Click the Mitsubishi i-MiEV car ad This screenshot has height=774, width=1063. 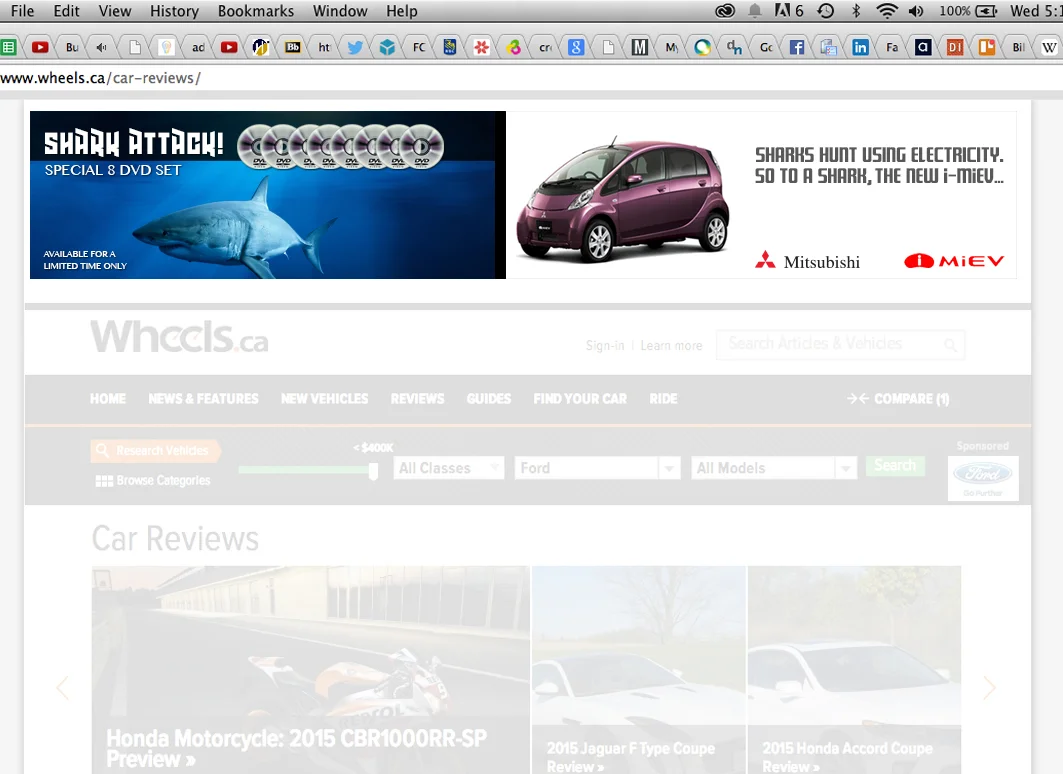tap(761, 195)
